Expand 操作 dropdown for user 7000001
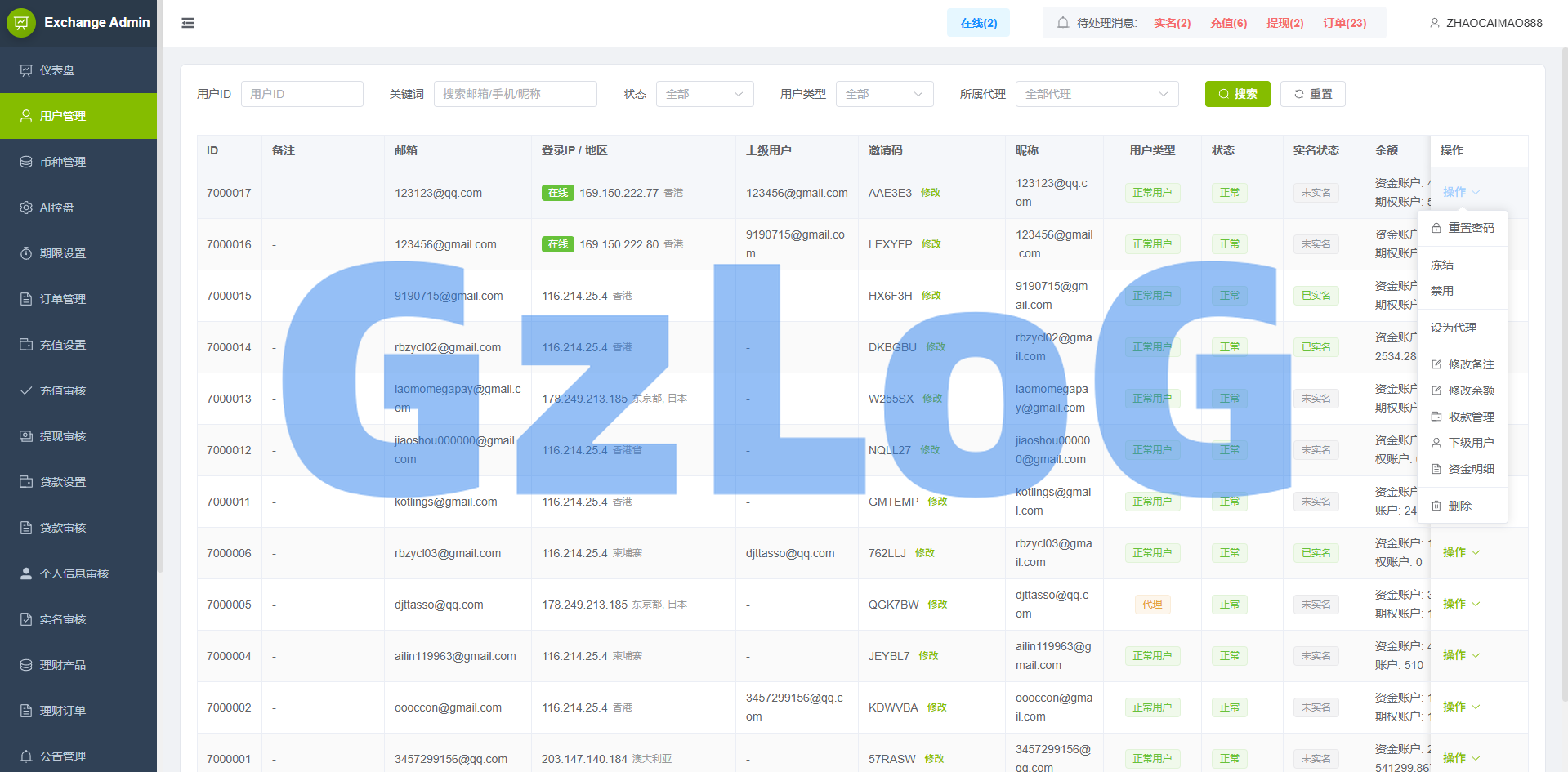Viewport: 1568px width, 772px height. [x=1461, y=758]
